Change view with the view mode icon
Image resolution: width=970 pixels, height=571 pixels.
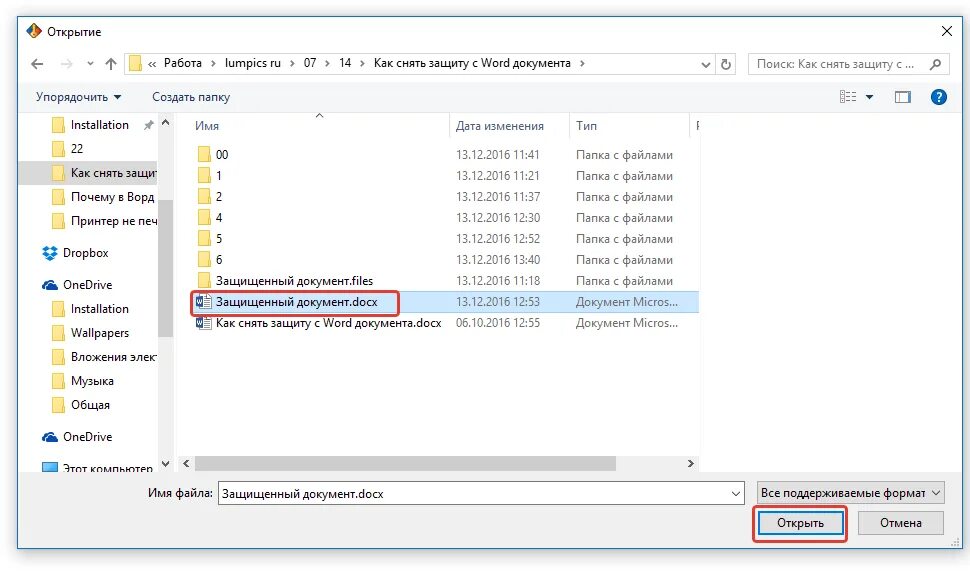coord(848,97)
